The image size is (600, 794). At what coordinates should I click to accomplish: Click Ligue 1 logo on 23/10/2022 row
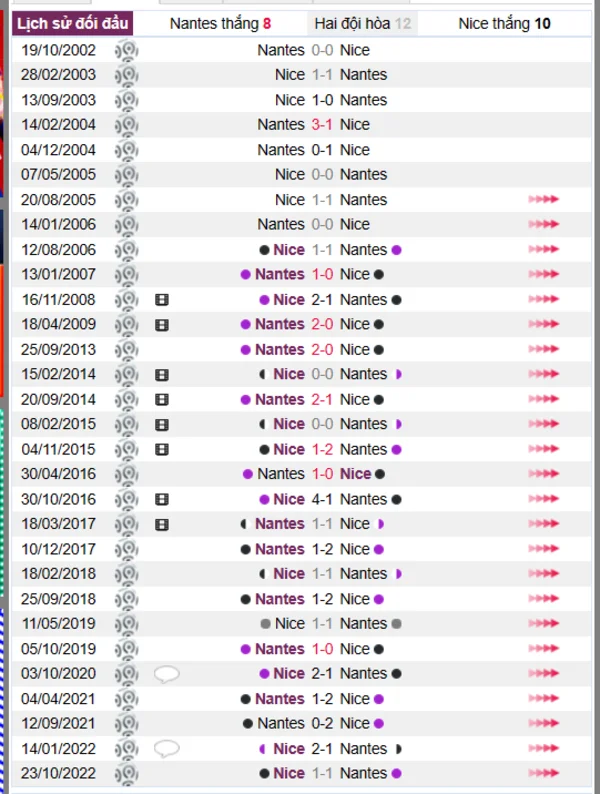[127, 773]
